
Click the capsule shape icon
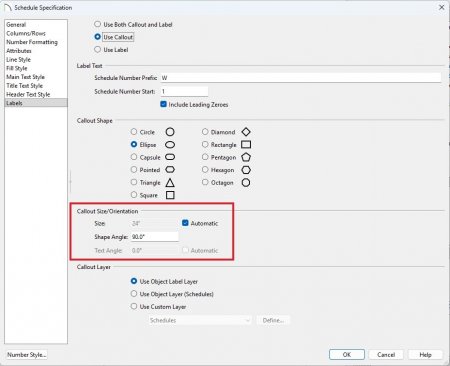(x=170, y=157)
